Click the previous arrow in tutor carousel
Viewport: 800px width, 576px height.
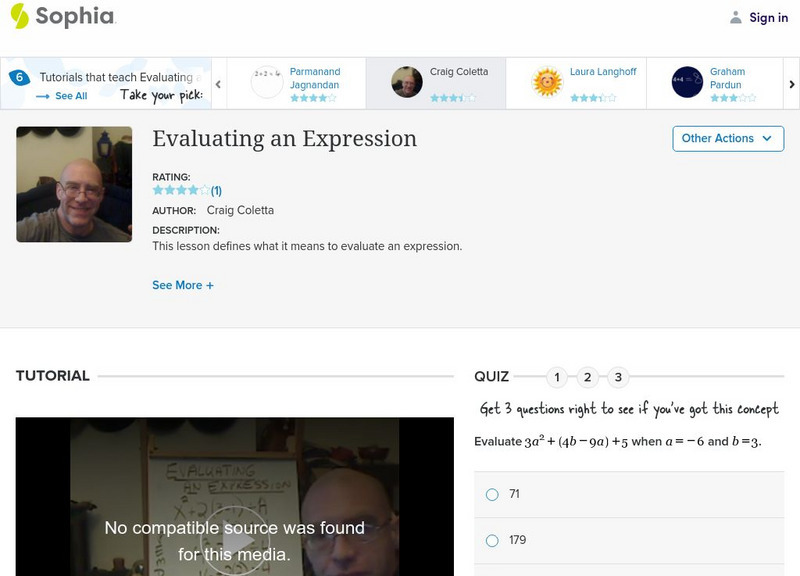click(218, 84)
